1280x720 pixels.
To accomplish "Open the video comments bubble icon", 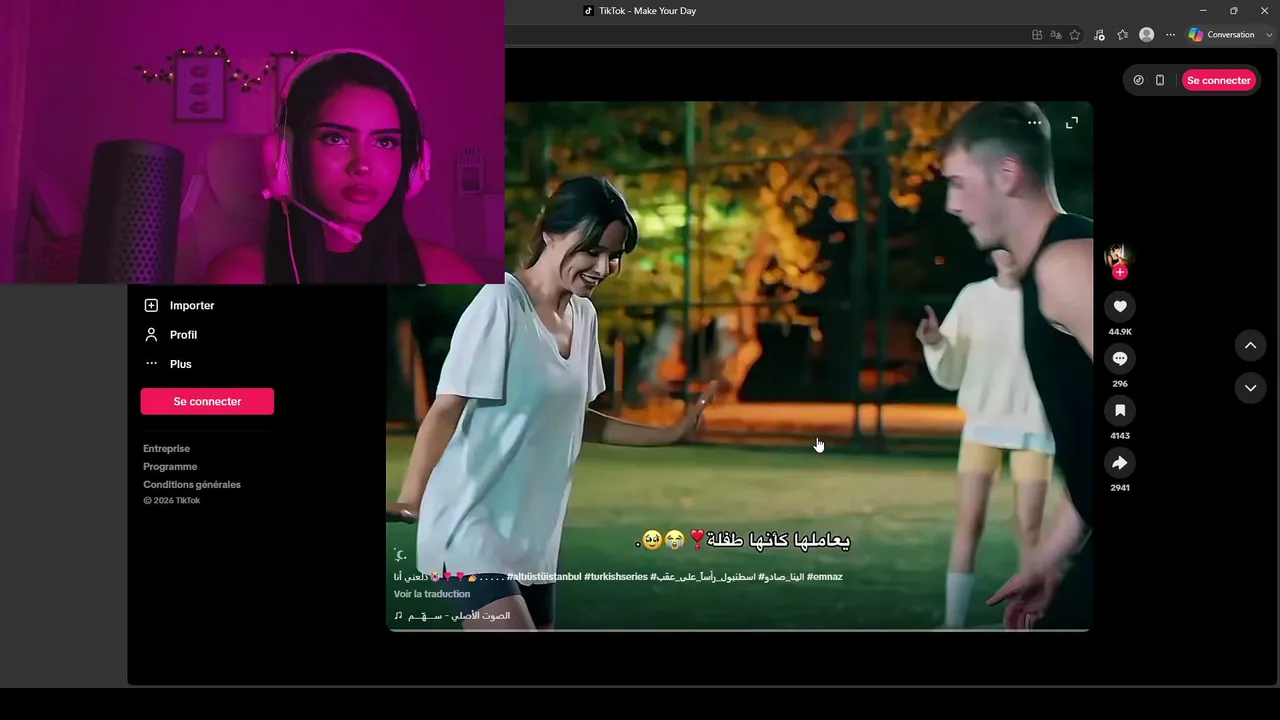I will (x=1120, y=359).
